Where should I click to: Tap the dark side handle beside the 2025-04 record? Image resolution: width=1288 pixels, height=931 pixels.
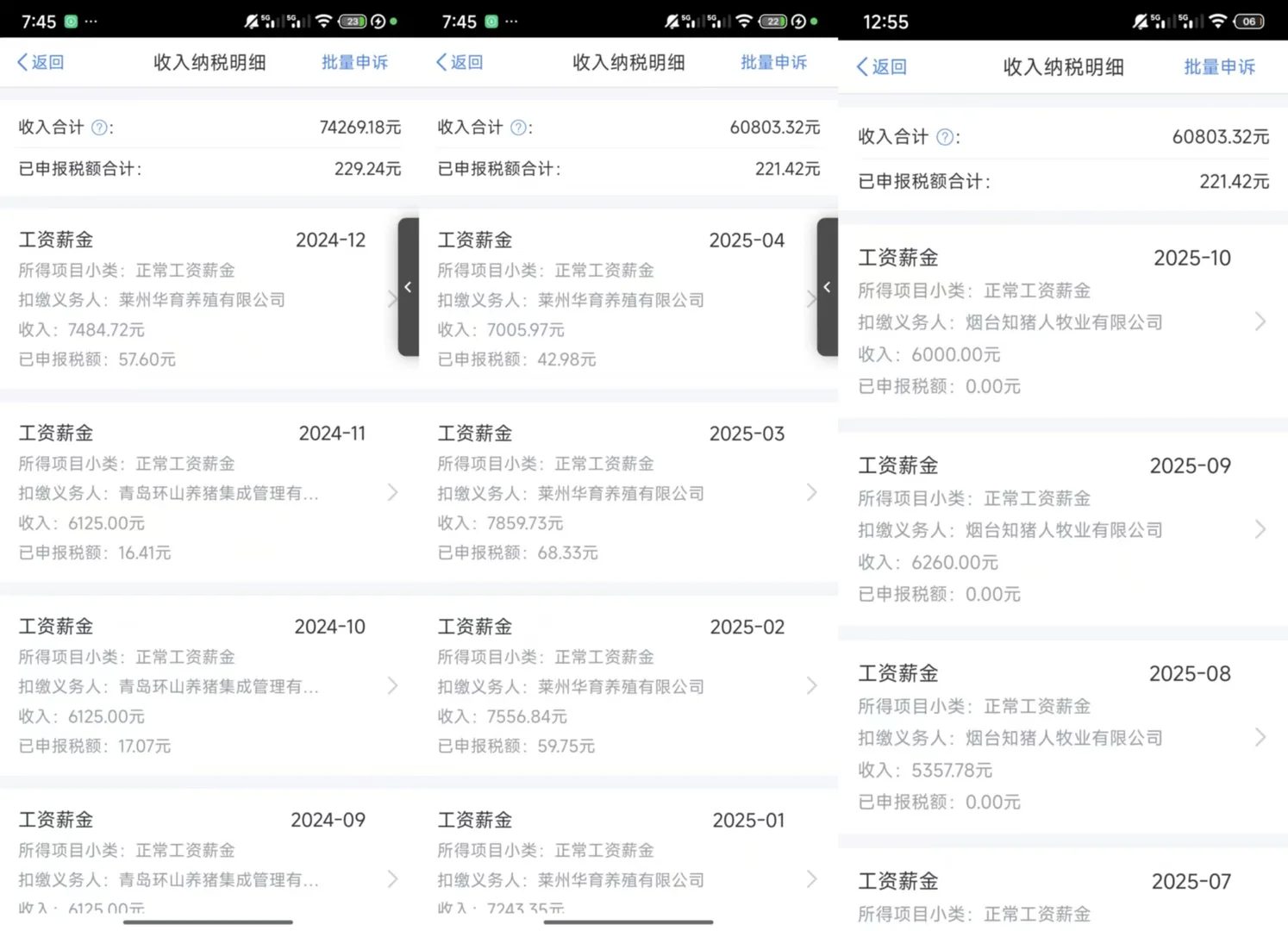click(x=827, y=287)
